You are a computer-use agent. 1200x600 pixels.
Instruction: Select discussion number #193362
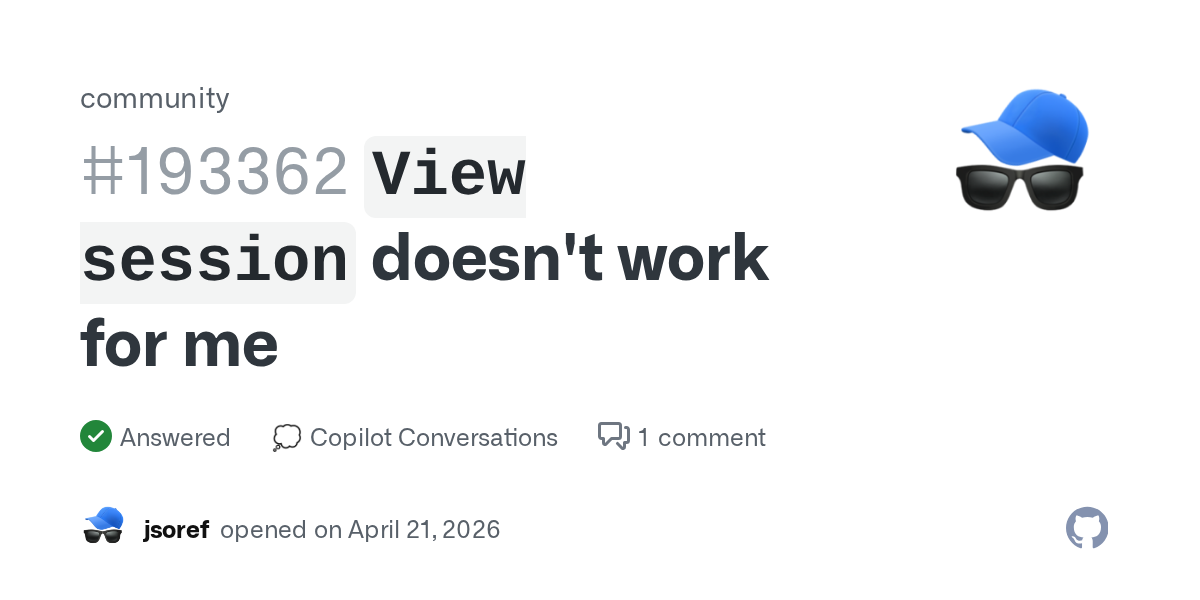click(214, 172)
